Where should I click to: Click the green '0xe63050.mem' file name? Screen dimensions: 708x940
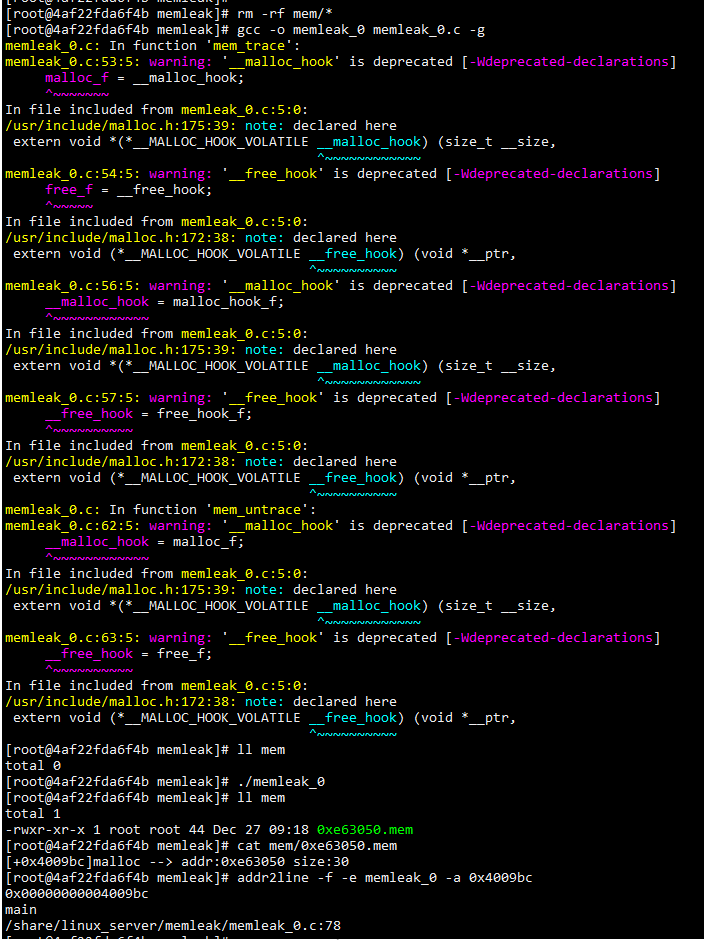[x=365, y=830]
